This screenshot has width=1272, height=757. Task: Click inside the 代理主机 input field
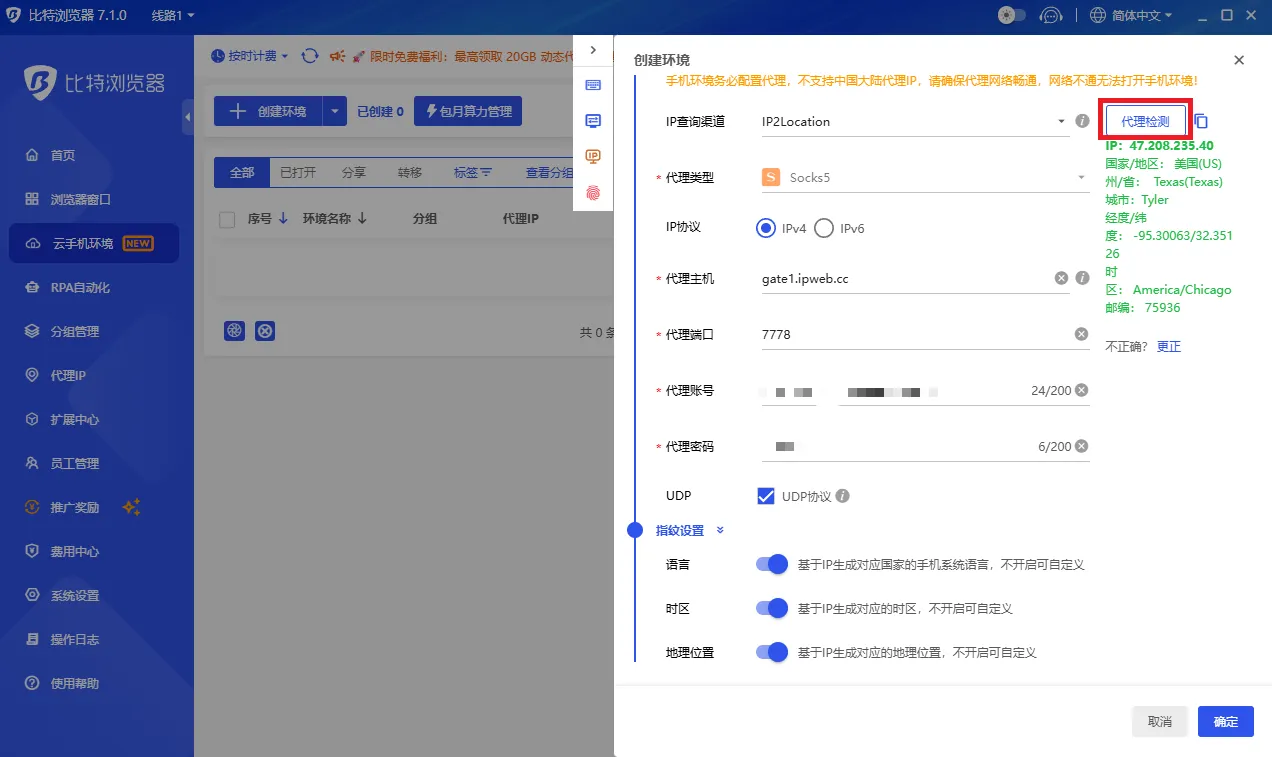pos(900,278)
